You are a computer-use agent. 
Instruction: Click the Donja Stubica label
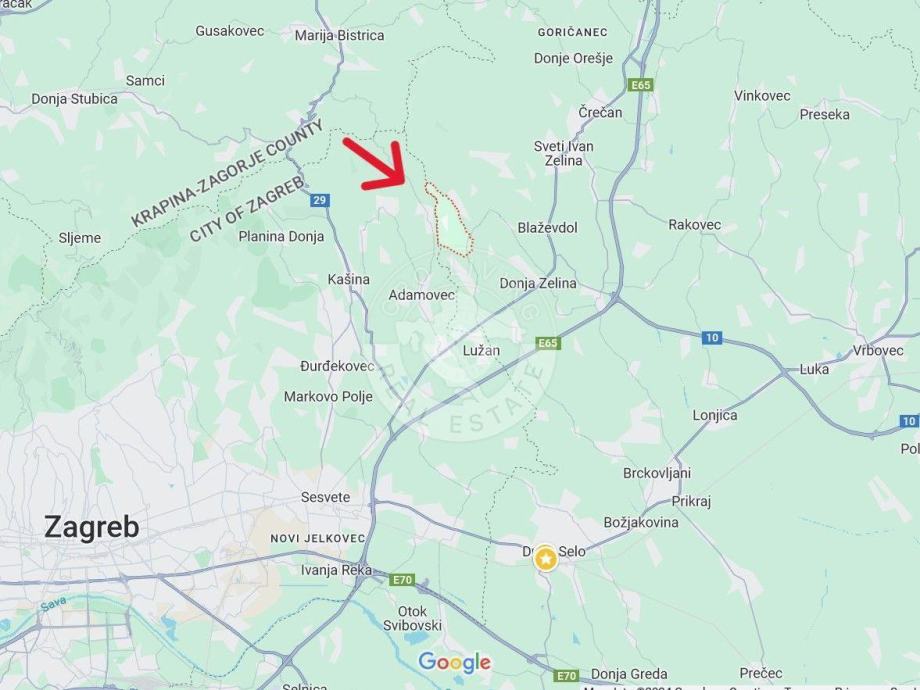(x=75, y=99)
